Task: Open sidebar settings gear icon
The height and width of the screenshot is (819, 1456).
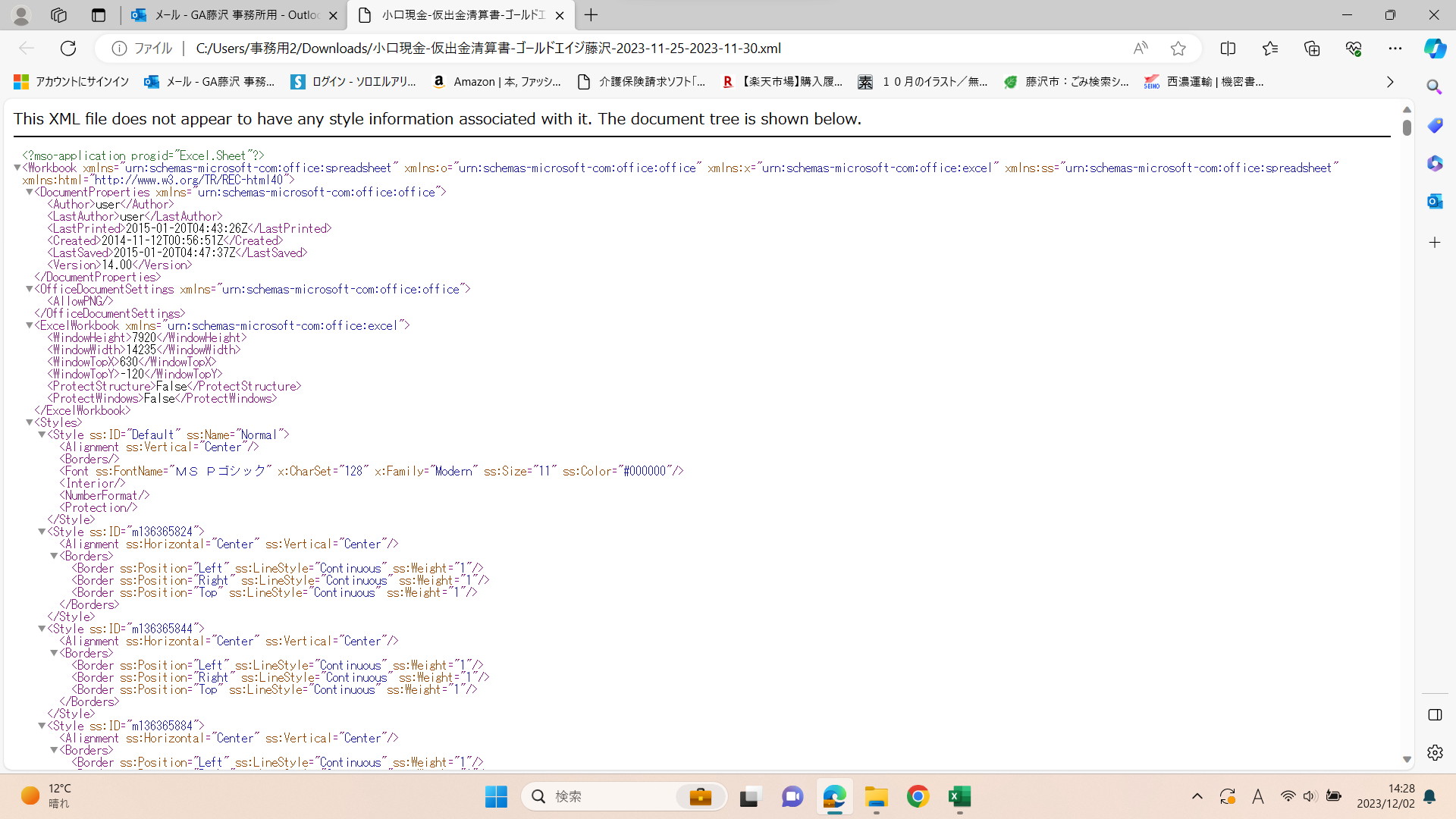Action: click(x=1435, y=753)
